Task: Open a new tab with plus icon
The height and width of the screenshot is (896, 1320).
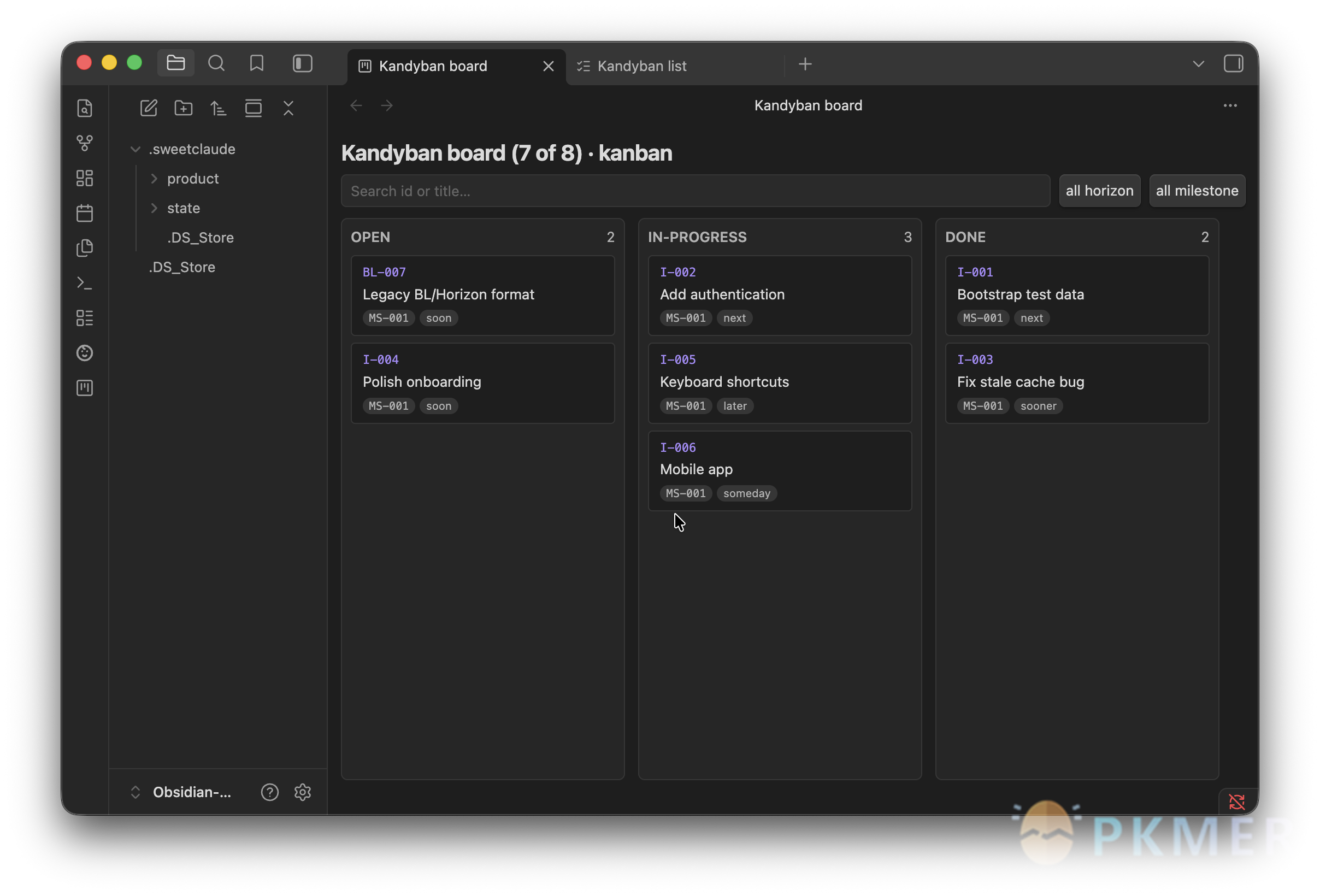Action: pyautogui.click(x=805, y=64)
